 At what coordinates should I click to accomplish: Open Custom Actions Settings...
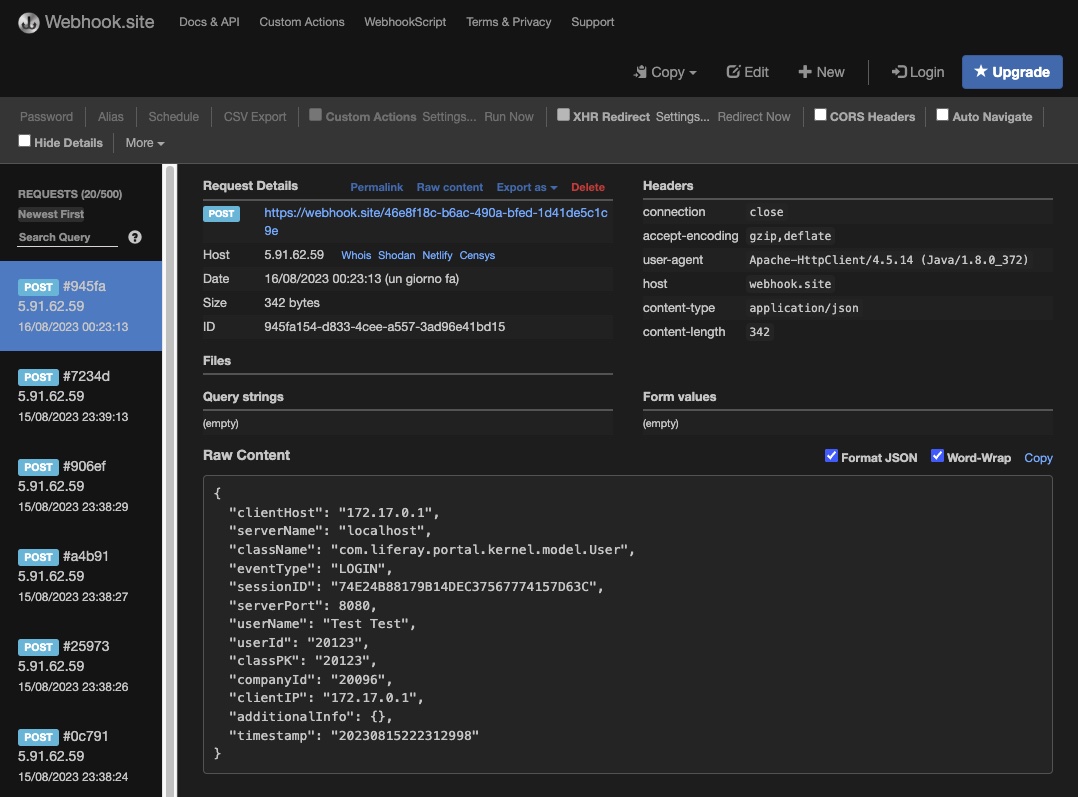click(x=449, y=117)
